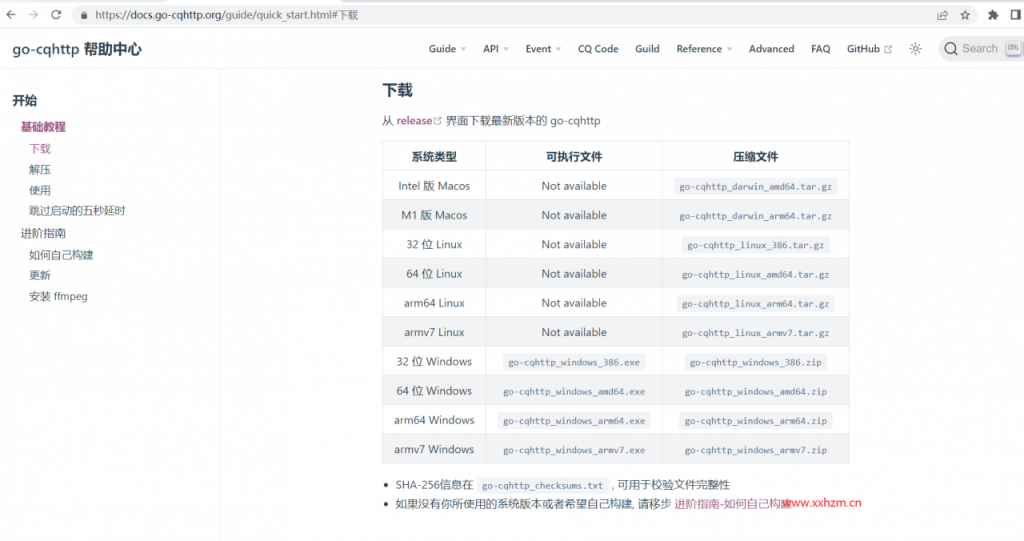1024x541 pixels.
Task: Open the browser side panel icon
Action: 1015,15
